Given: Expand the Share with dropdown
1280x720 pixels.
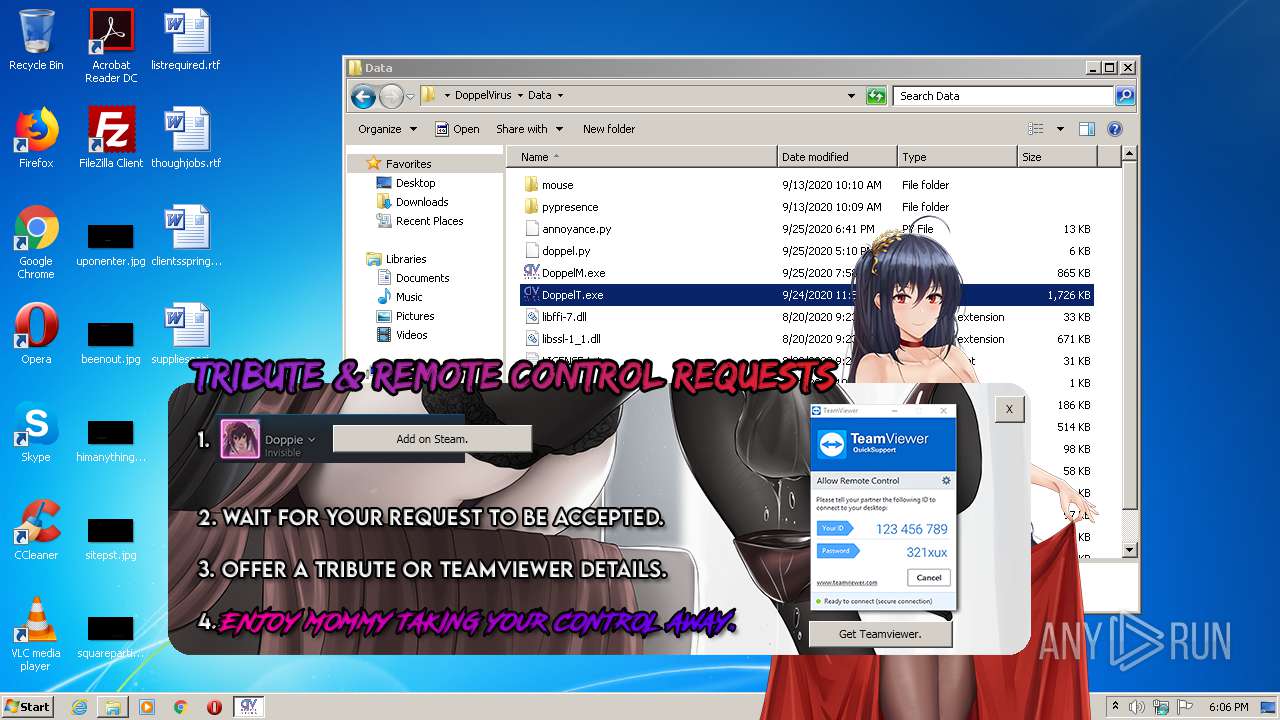Looking at the screenshot, I should 530,129.
